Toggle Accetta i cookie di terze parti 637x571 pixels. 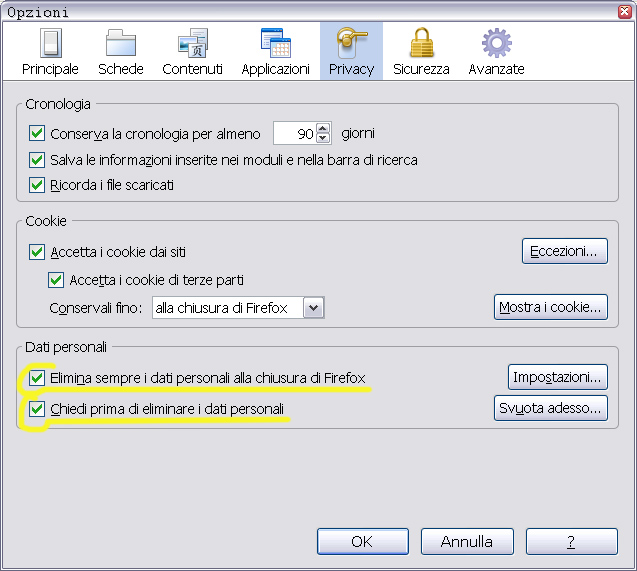tap(56, 280)
